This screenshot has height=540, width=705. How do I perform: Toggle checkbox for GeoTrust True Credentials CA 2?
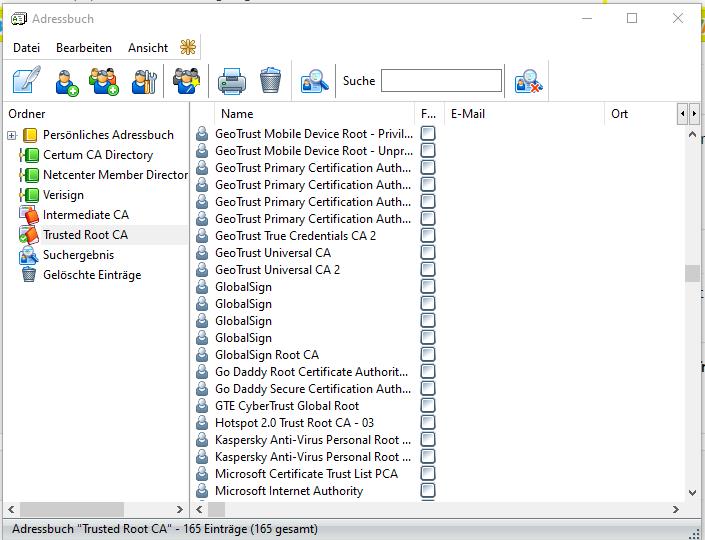coord(428,236)
